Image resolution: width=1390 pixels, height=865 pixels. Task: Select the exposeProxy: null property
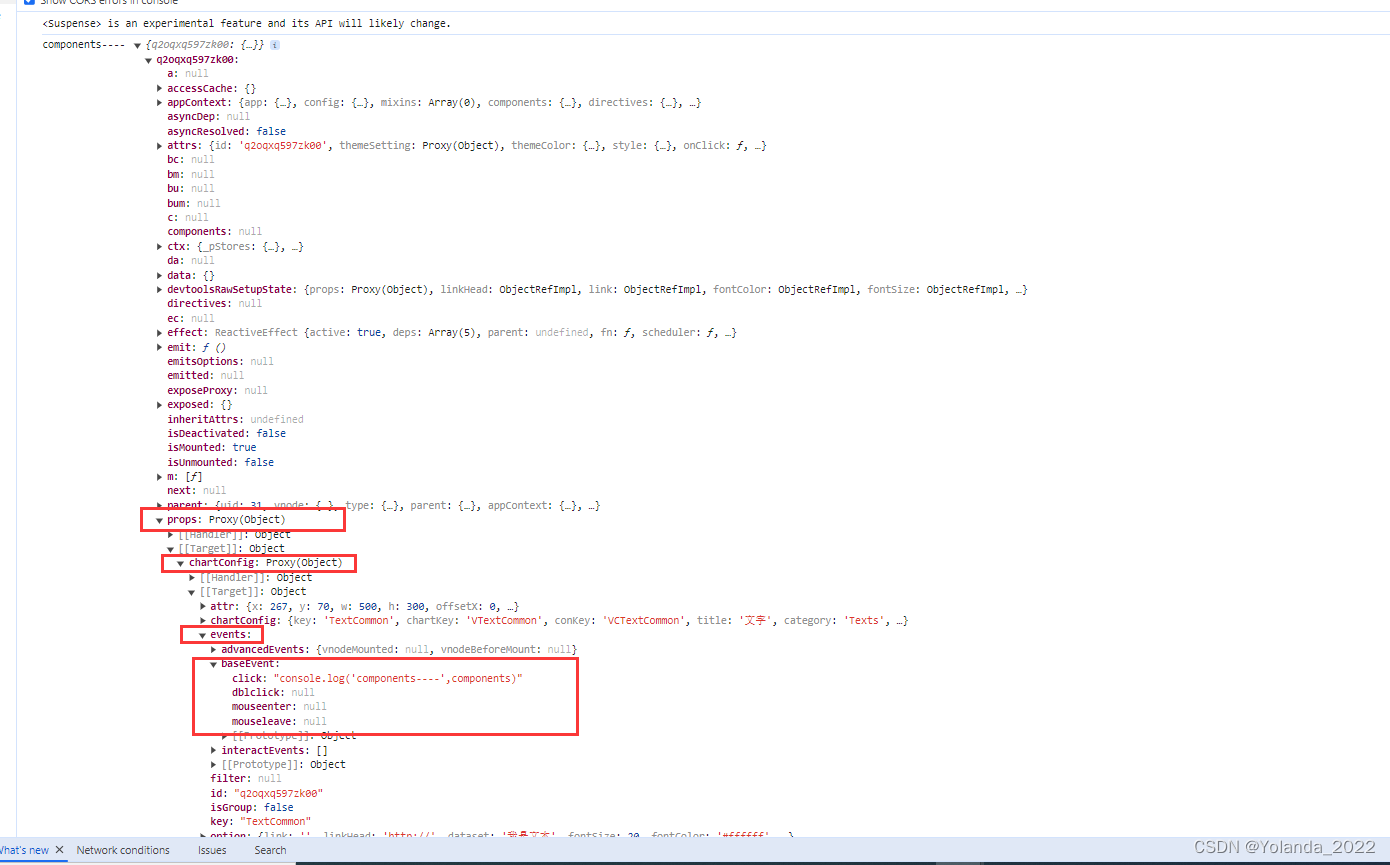218,391
